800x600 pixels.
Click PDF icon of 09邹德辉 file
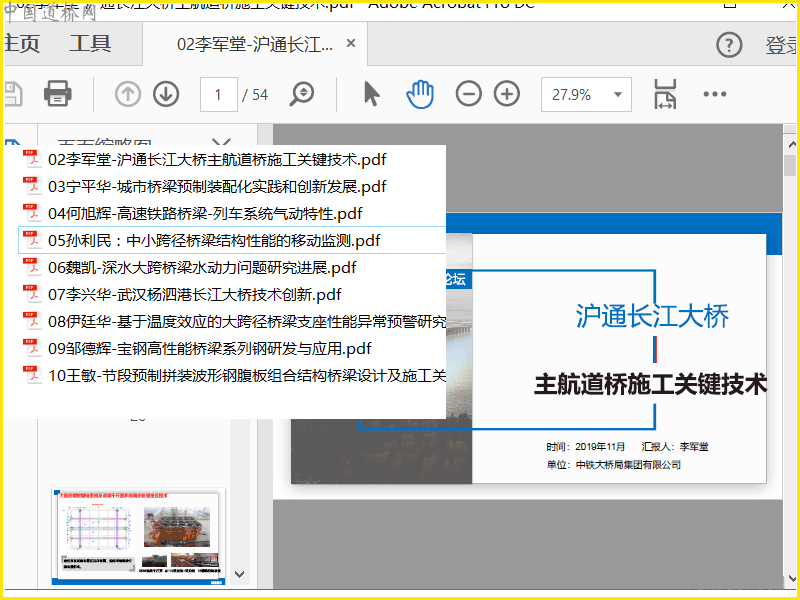(32, 347)
